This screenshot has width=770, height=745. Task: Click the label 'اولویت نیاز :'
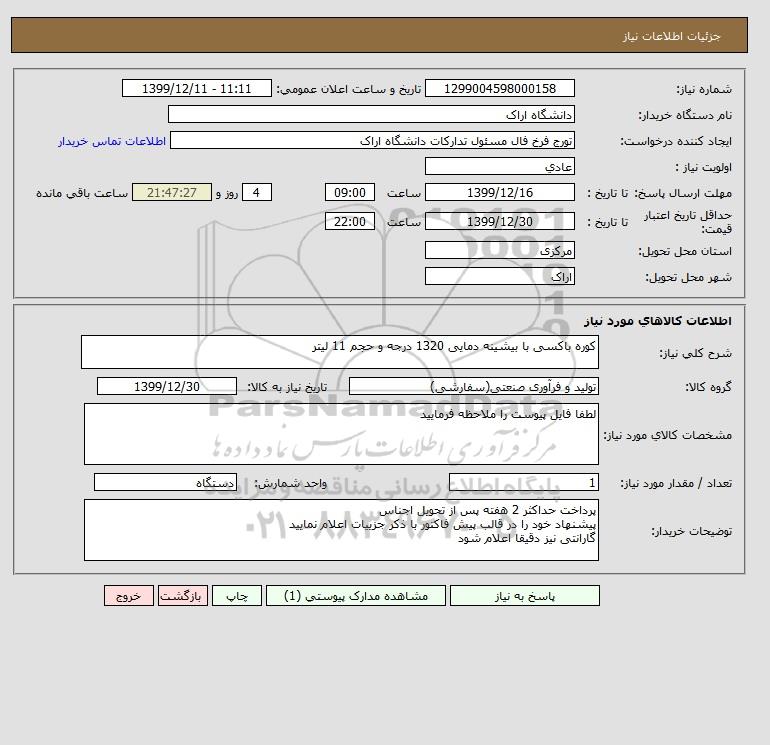704,167
